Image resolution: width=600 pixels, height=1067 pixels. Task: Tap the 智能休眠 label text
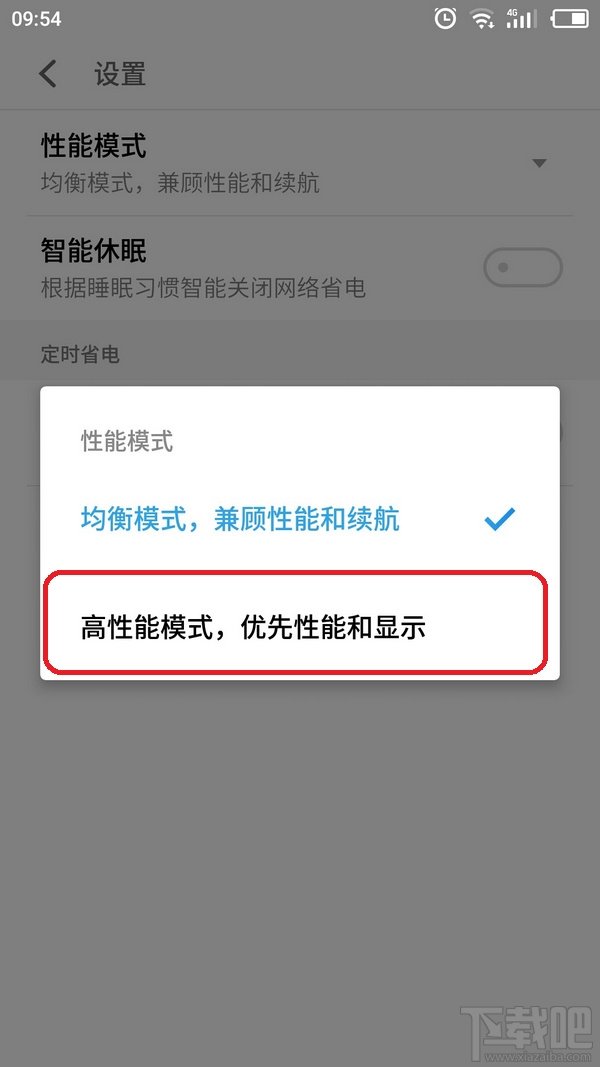(x=94, y=251)
